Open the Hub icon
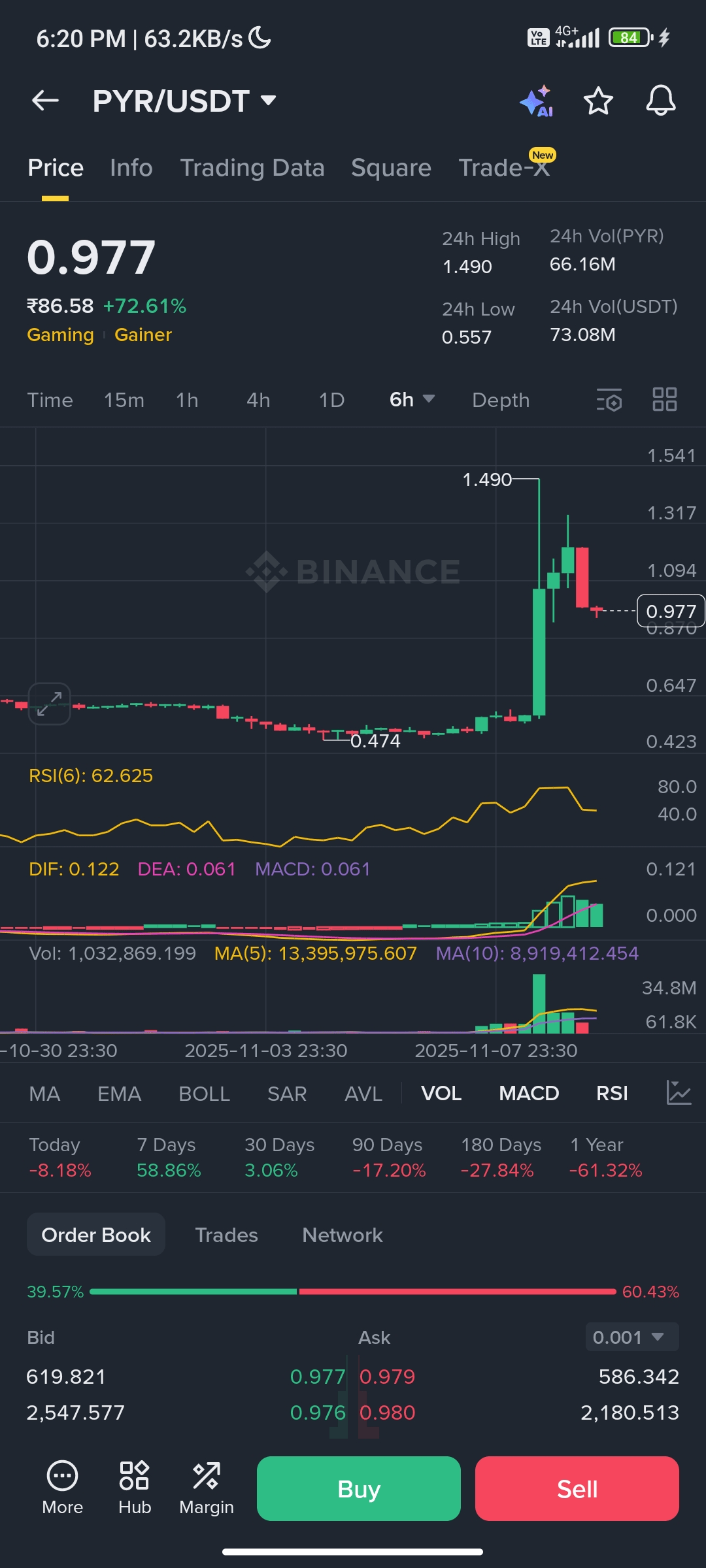706x1568 pixels. click(x=135, y=1488)
